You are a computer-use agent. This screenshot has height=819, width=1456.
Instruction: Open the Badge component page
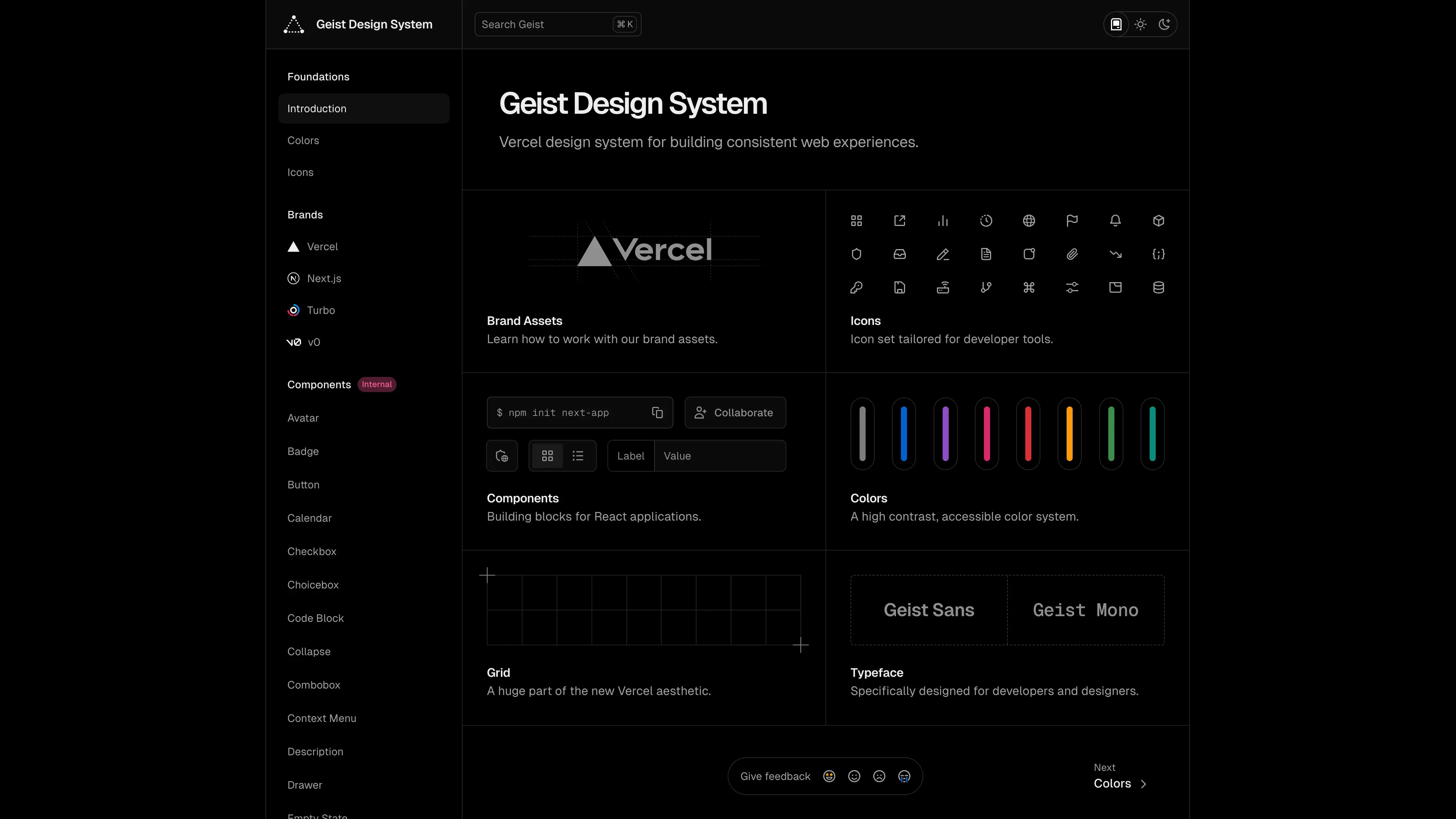[303, 451]
